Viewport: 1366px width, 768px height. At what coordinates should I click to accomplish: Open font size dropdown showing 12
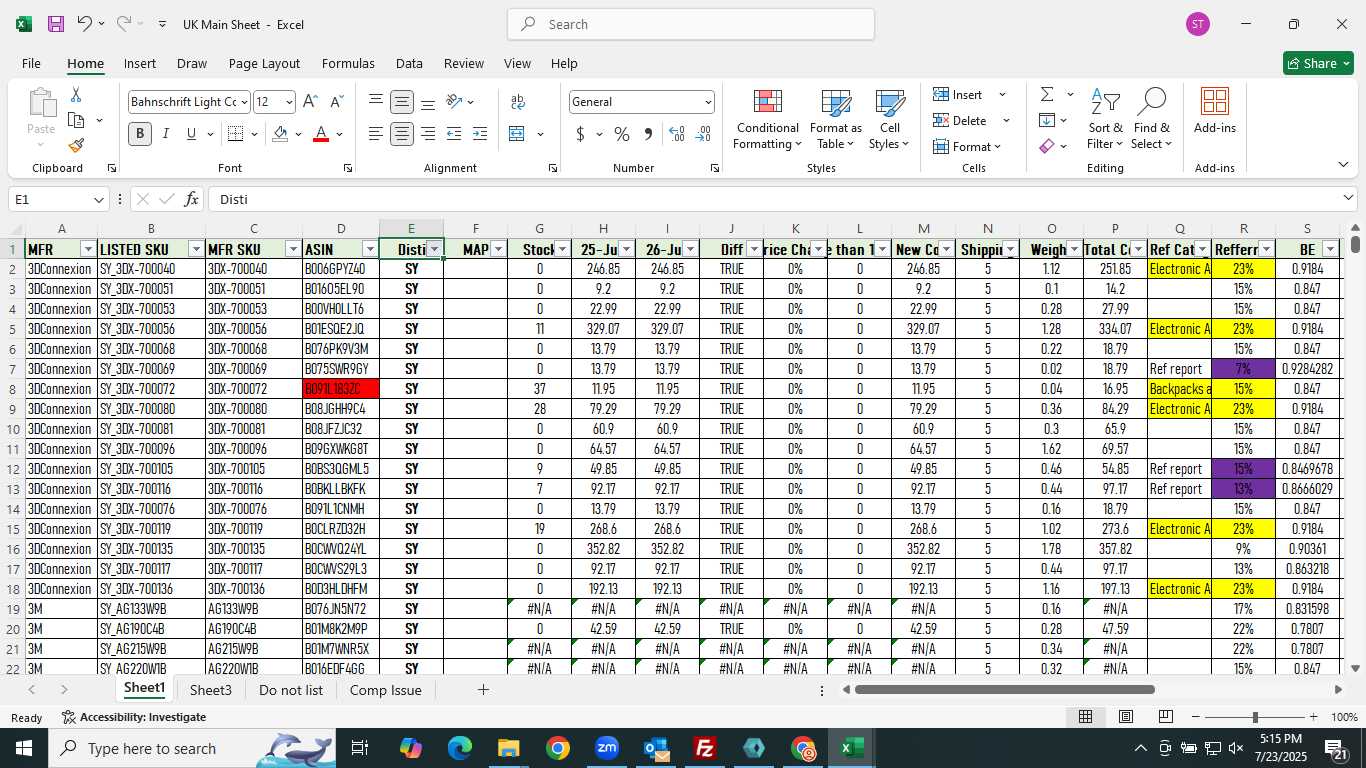click(x=289, y=102)
